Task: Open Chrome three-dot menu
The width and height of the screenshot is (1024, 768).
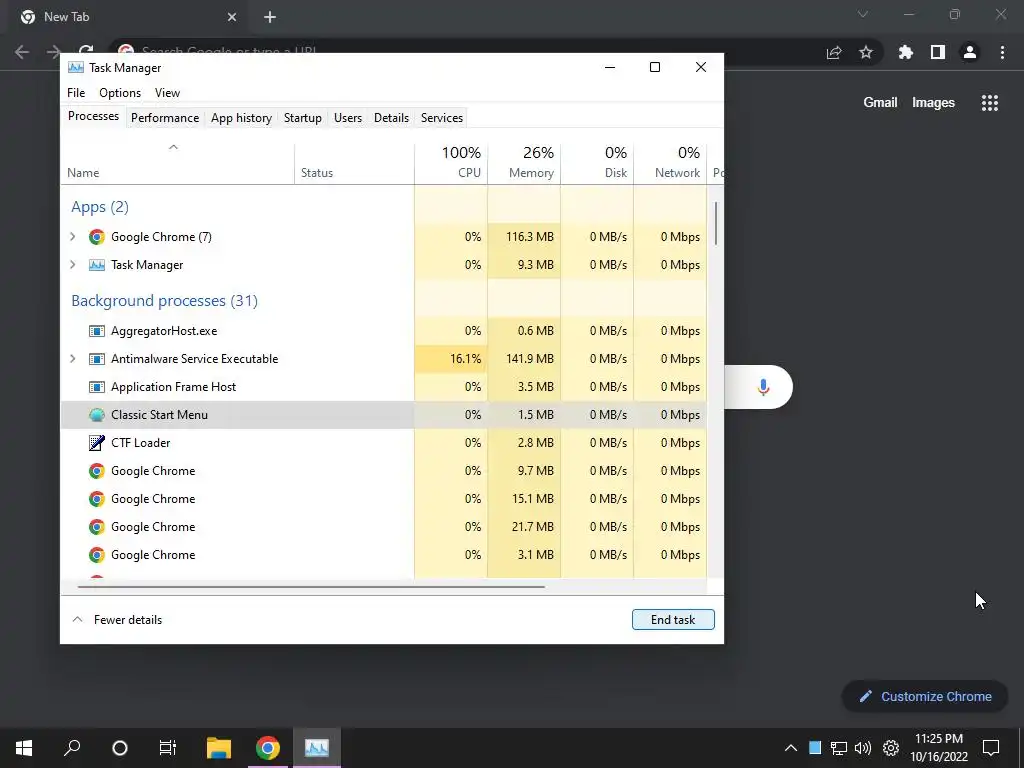Action: click(x=1002, y=52)
